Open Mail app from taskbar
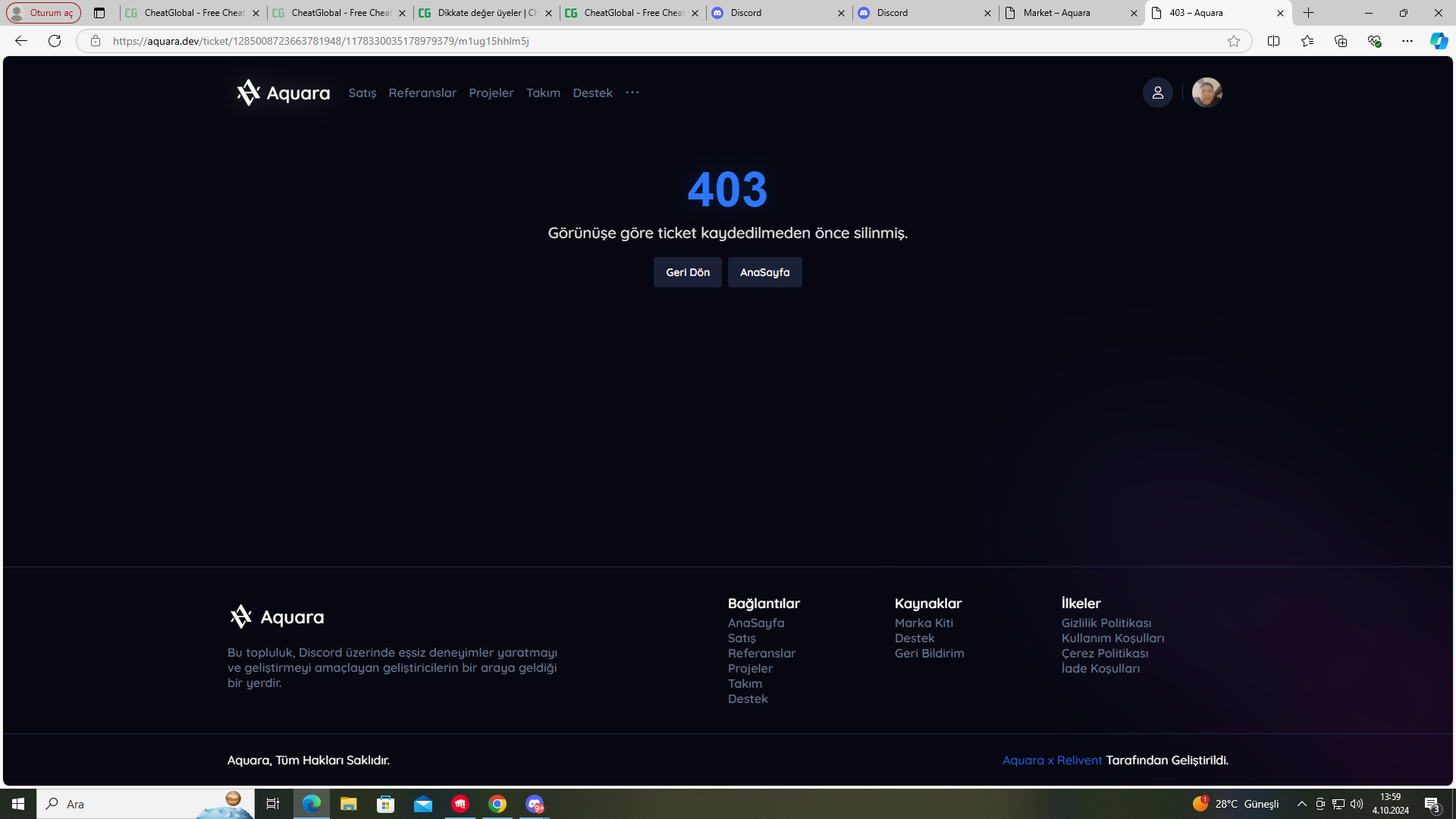This screenshot has width=1456, height=819. (x=422, y=804)
